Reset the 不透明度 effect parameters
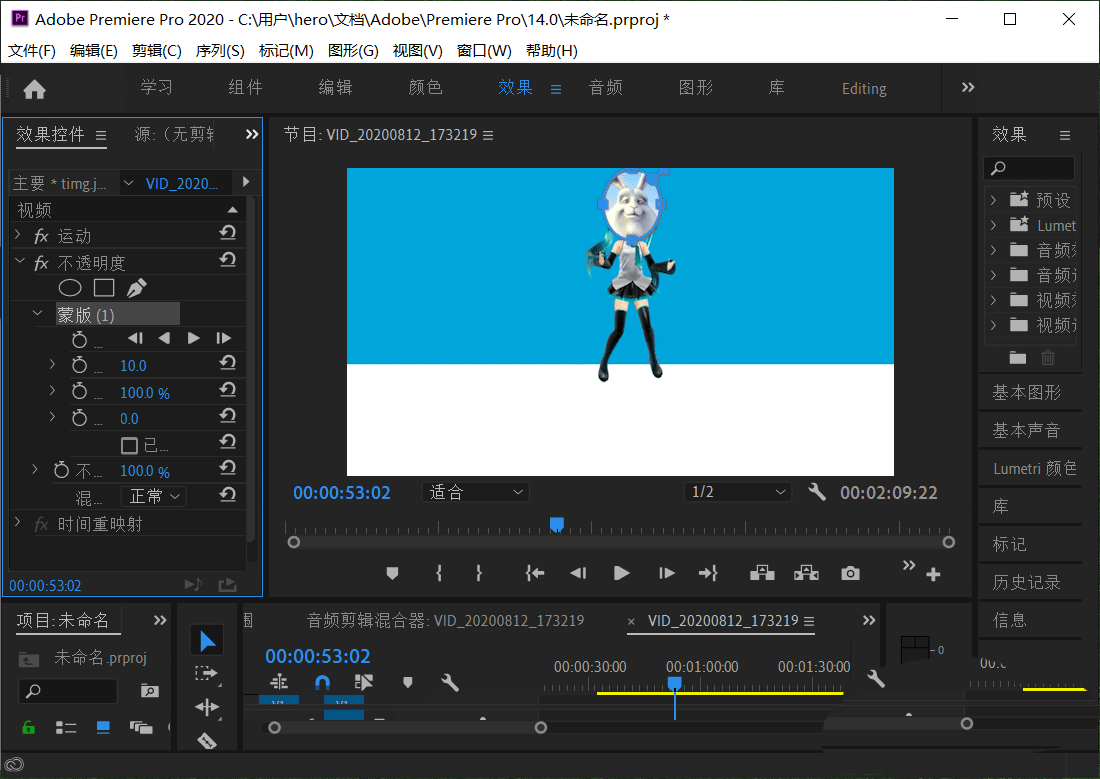 (228, 262)
